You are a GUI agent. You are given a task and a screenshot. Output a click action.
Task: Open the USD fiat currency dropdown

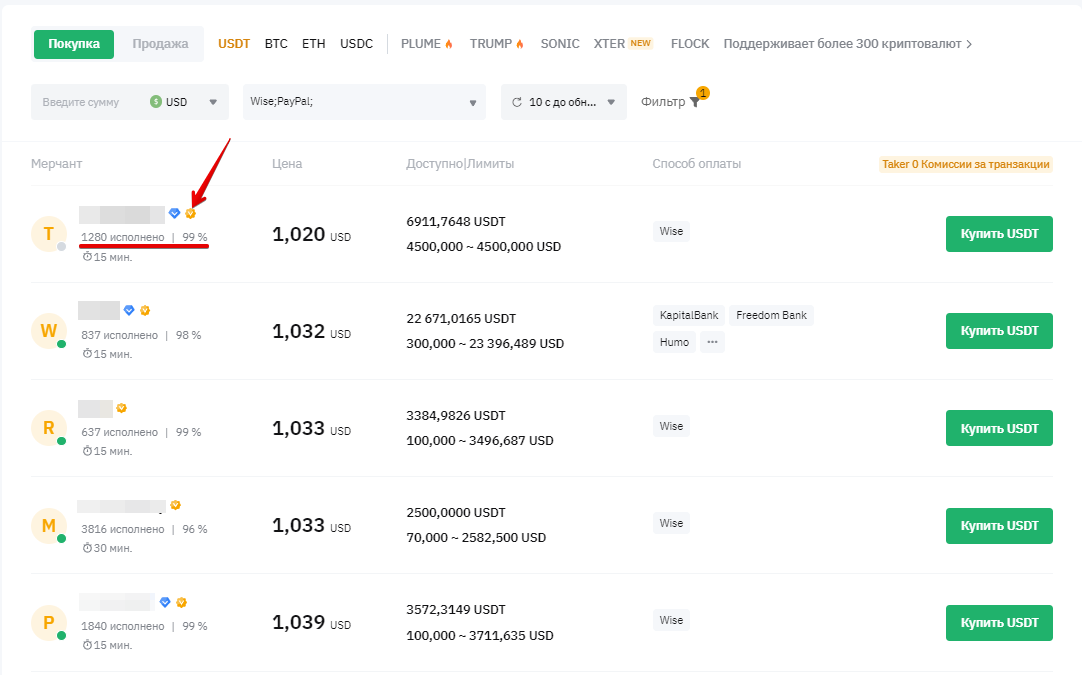tap(184, 102)
